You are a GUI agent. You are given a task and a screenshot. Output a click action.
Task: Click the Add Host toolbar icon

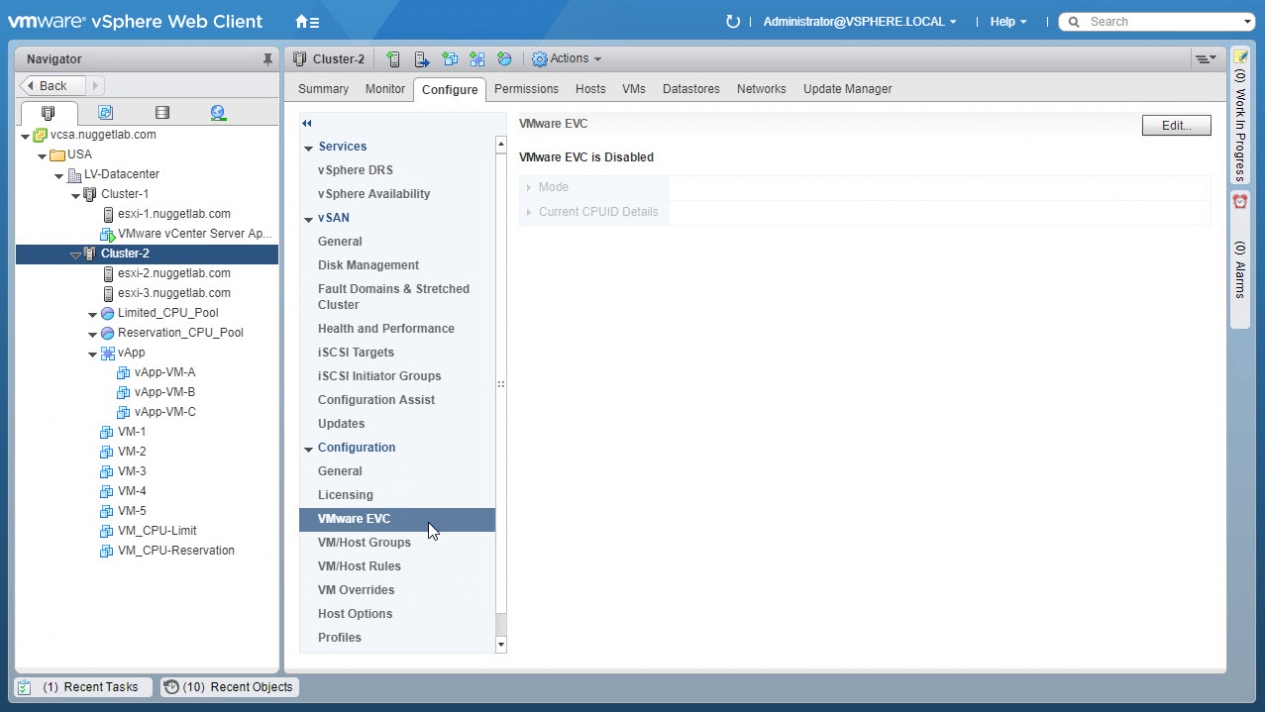coord(393,59)
